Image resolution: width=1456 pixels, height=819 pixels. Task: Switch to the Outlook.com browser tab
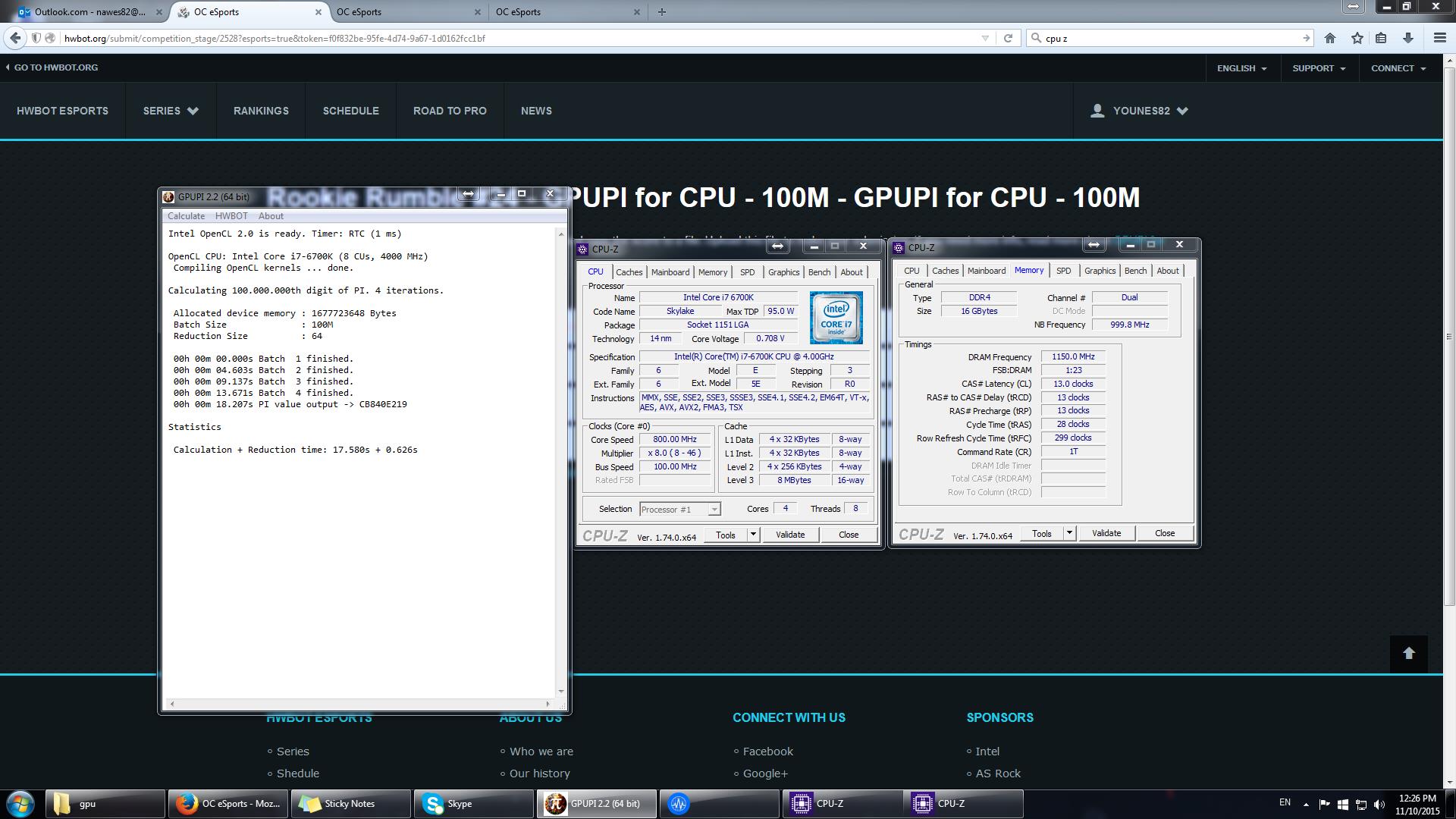coord(89,12)
